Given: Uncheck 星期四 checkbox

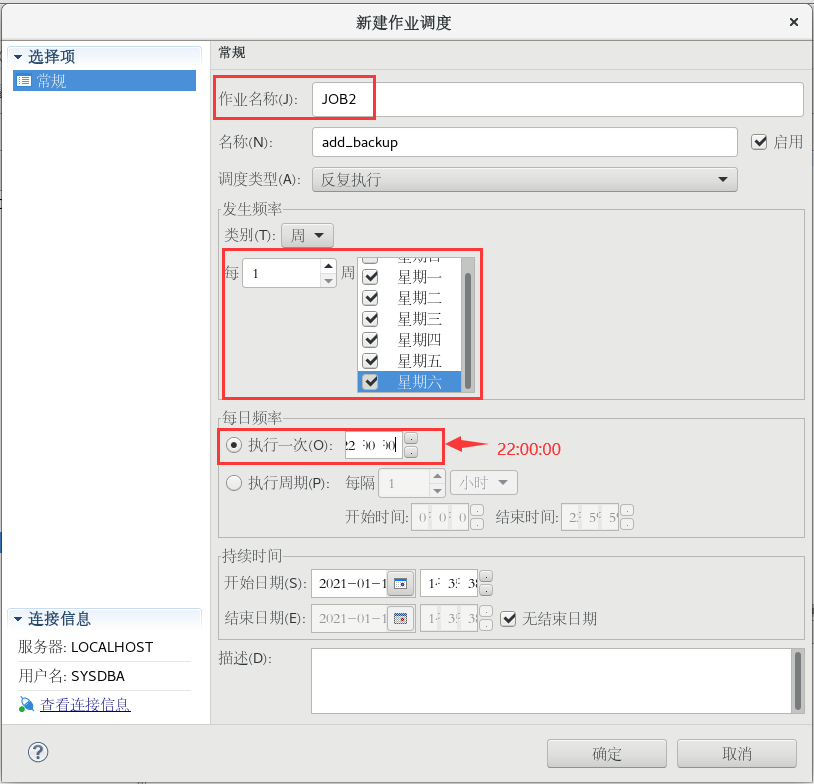Looking at the screenshot, I should [370, 340].
